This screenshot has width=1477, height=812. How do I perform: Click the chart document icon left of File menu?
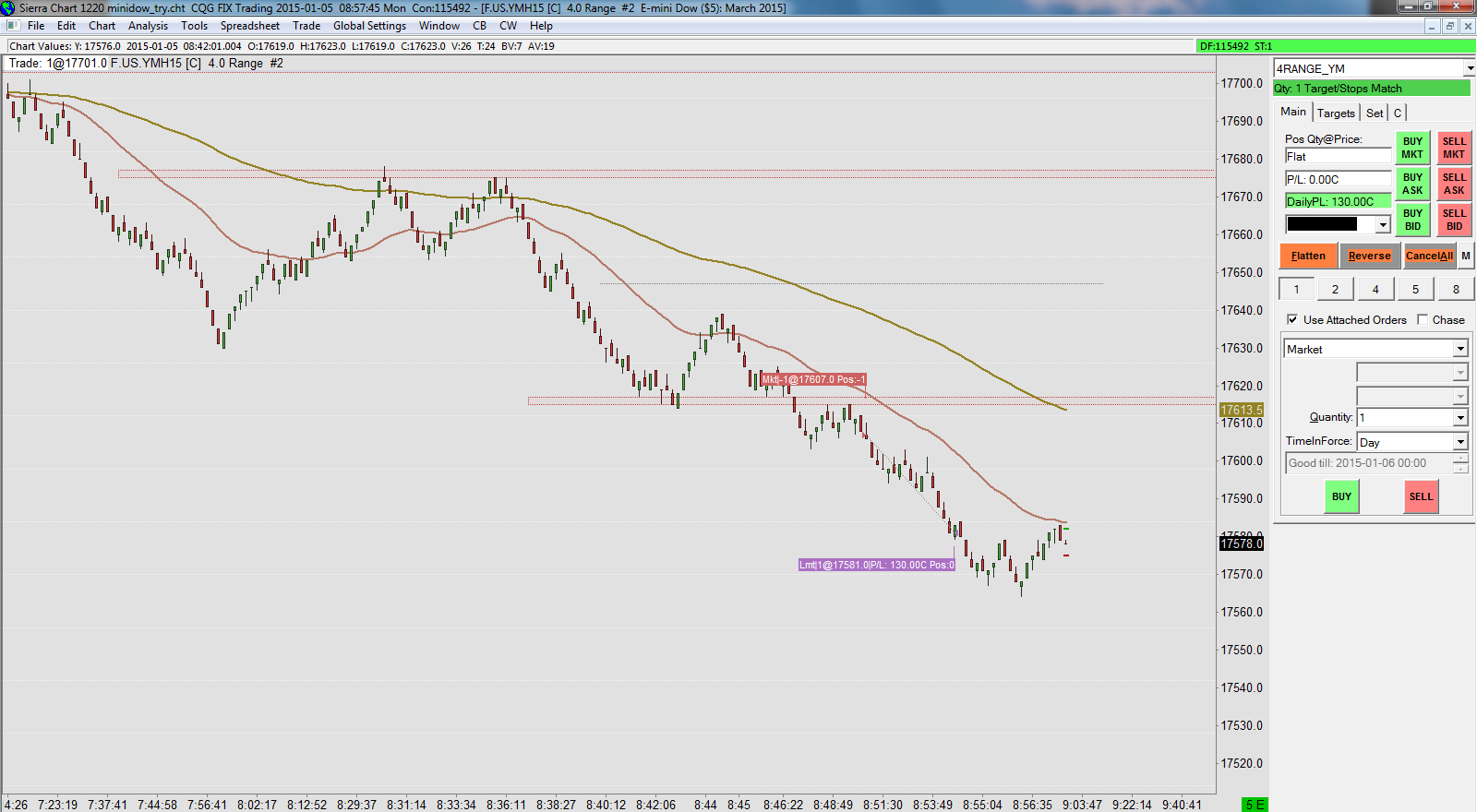click(13, 26)
